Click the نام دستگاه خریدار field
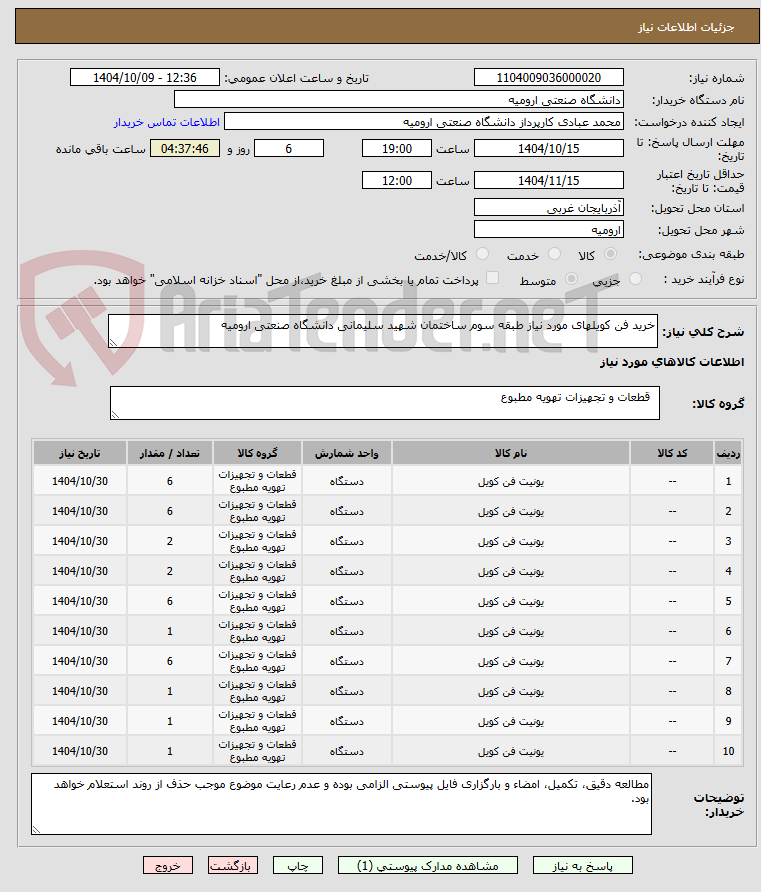This screenshot has height=892, width=761. point(398,100)
